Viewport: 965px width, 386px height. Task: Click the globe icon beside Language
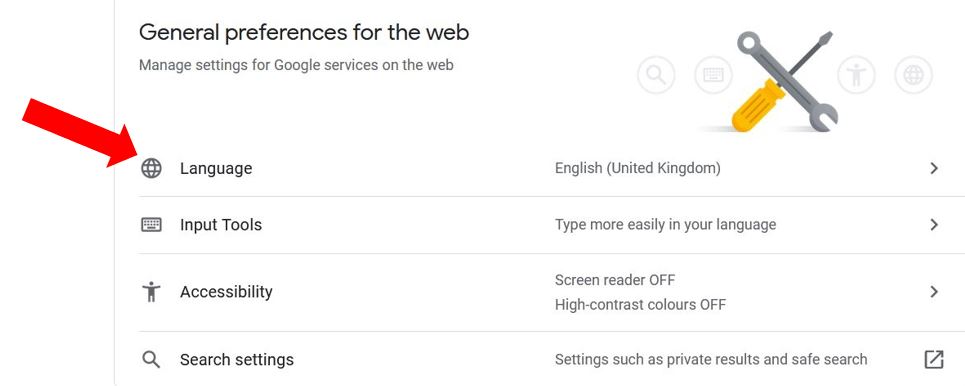pyautogui.click(x=151, y=168)
